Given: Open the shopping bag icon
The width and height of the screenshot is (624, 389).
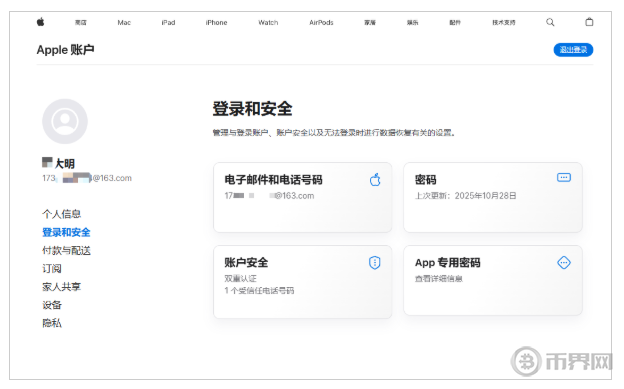Looking at the screenshot, I should [589, 22].
